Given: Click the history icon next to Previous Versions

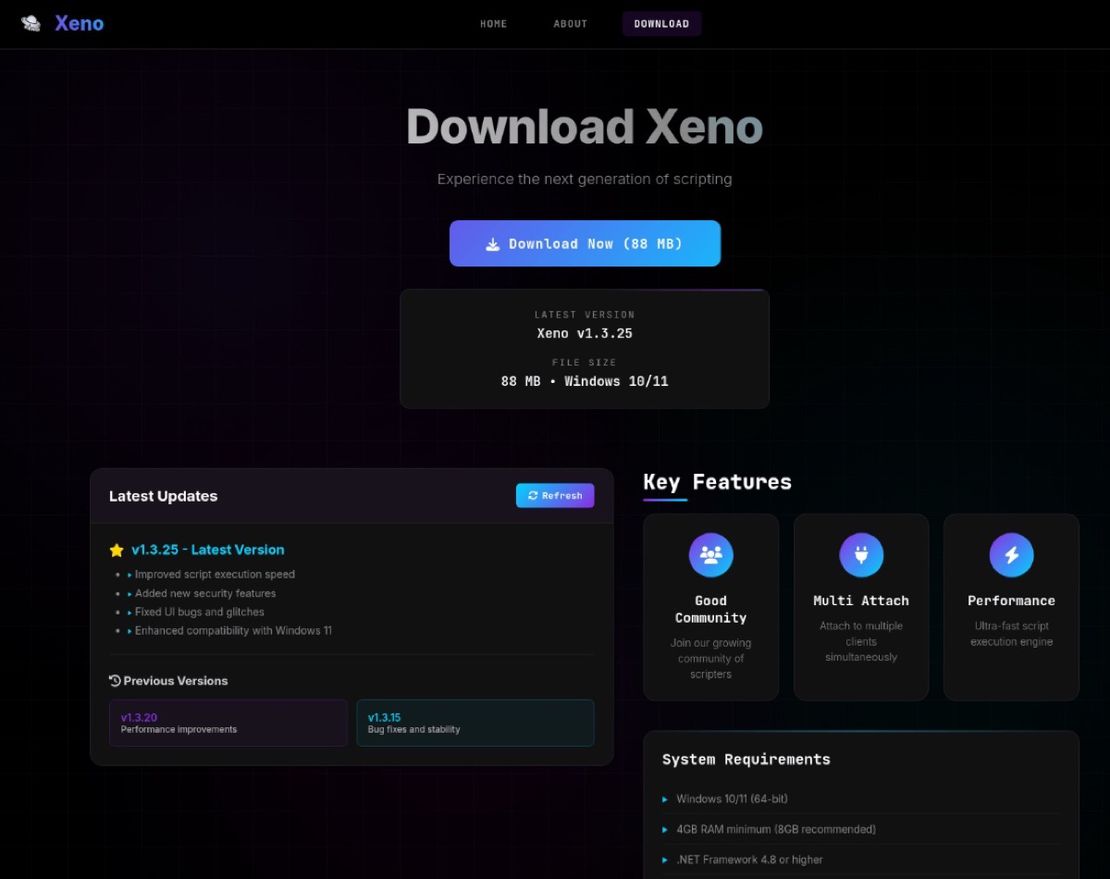Looking at the screenshot, I should [x=113, y=680].
